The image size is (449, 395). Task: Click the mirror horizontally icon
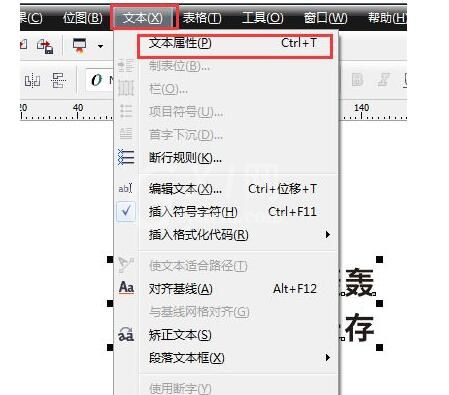(x=32, y=80)
